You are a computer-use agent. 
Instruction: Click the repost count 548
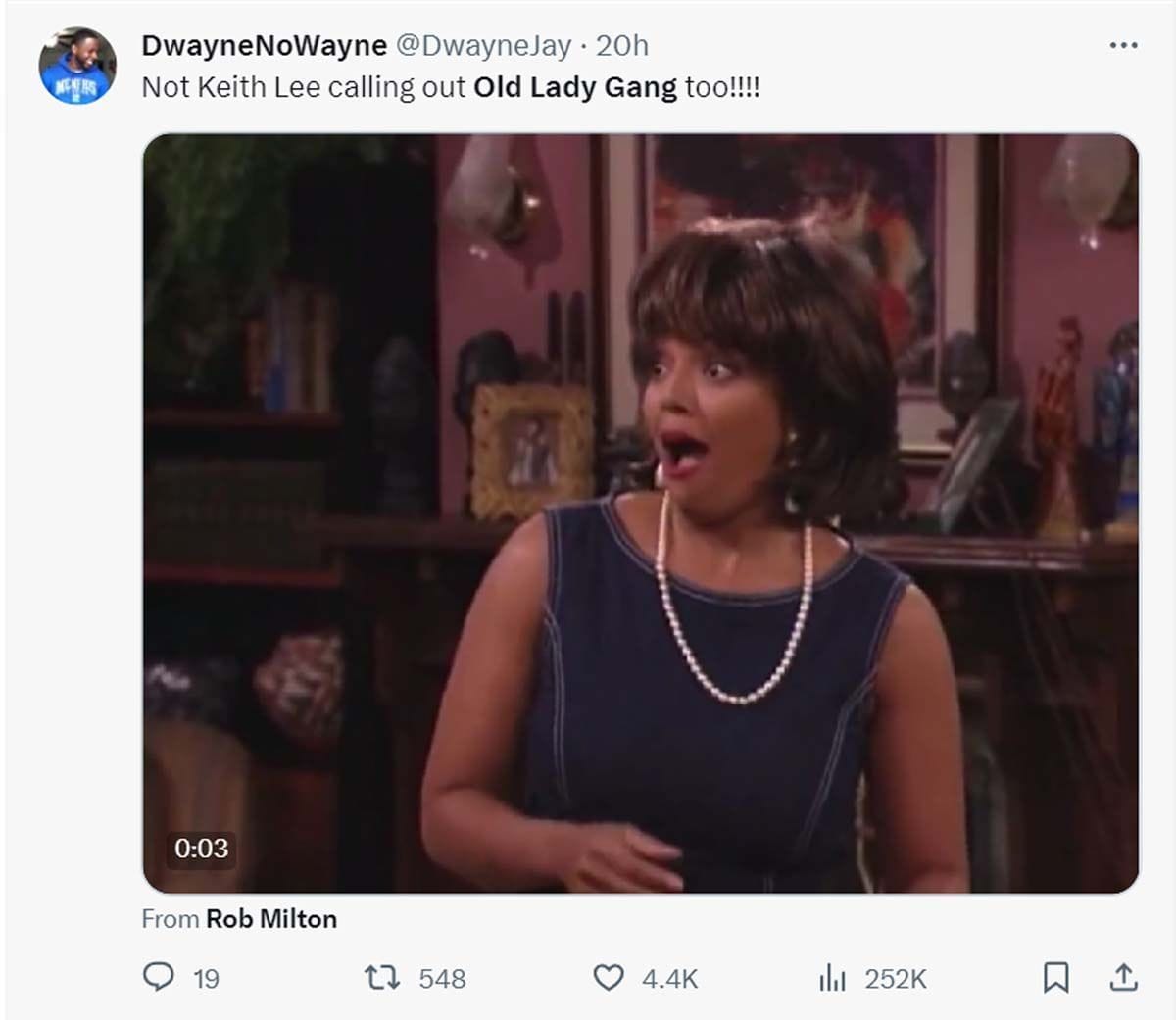tap(442, 979)
